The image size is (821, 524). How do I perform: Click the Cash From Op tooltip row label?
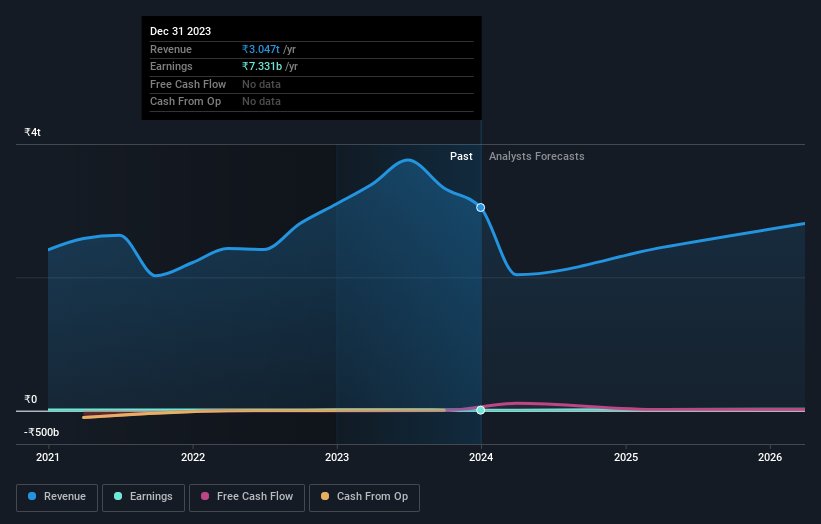[185, 102]
